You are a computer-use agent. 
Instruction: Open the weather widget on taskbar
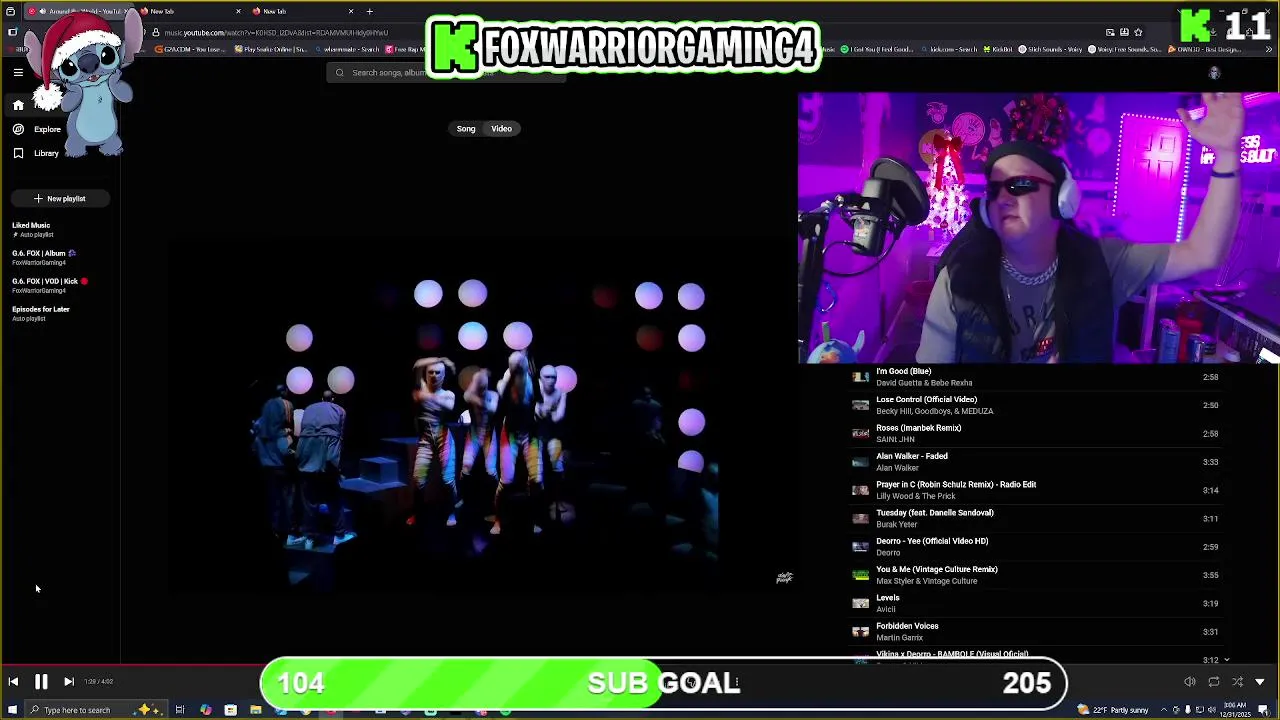click(1112, 710)
